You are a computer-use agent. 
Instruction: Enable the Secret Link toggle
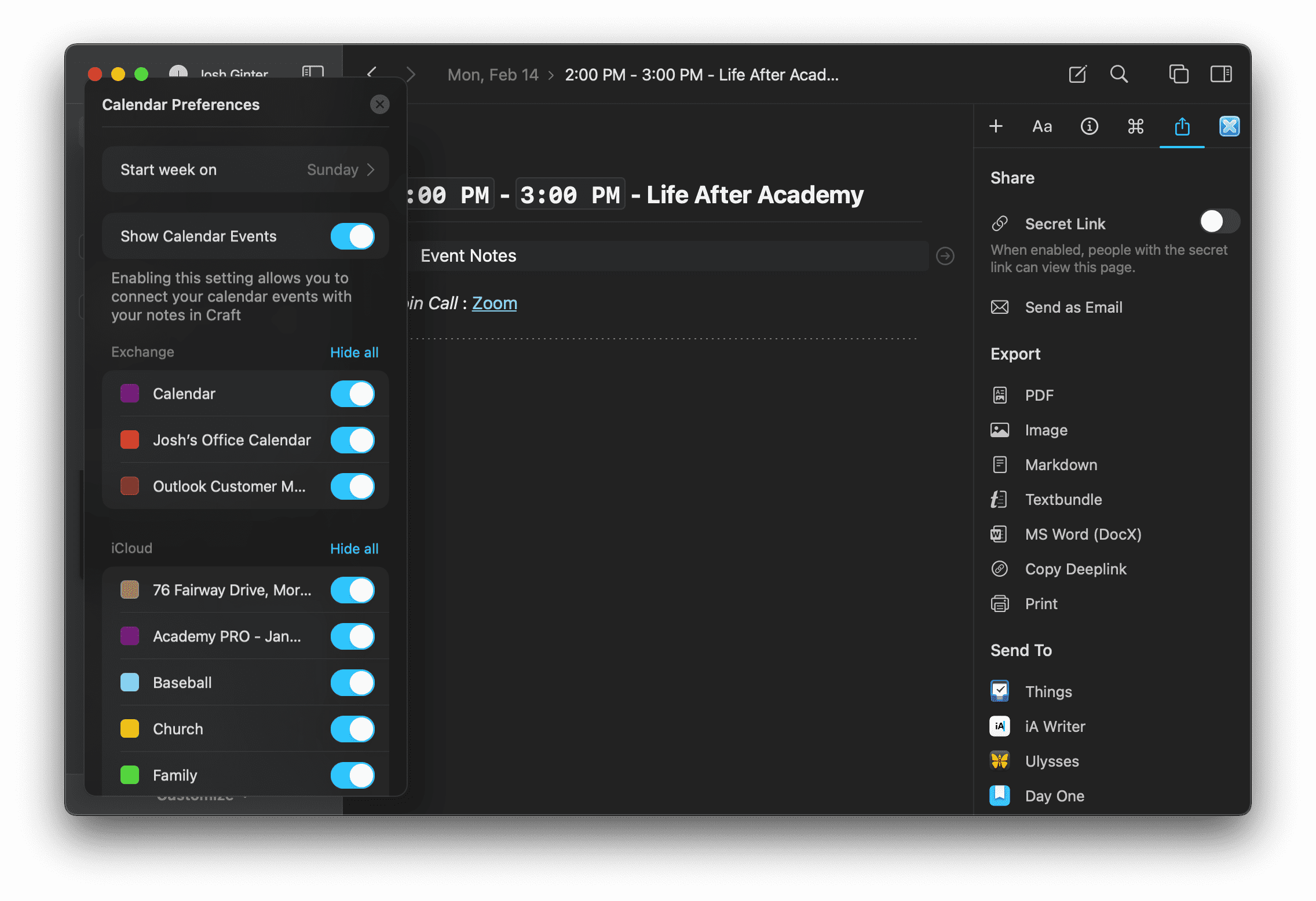1220,221
